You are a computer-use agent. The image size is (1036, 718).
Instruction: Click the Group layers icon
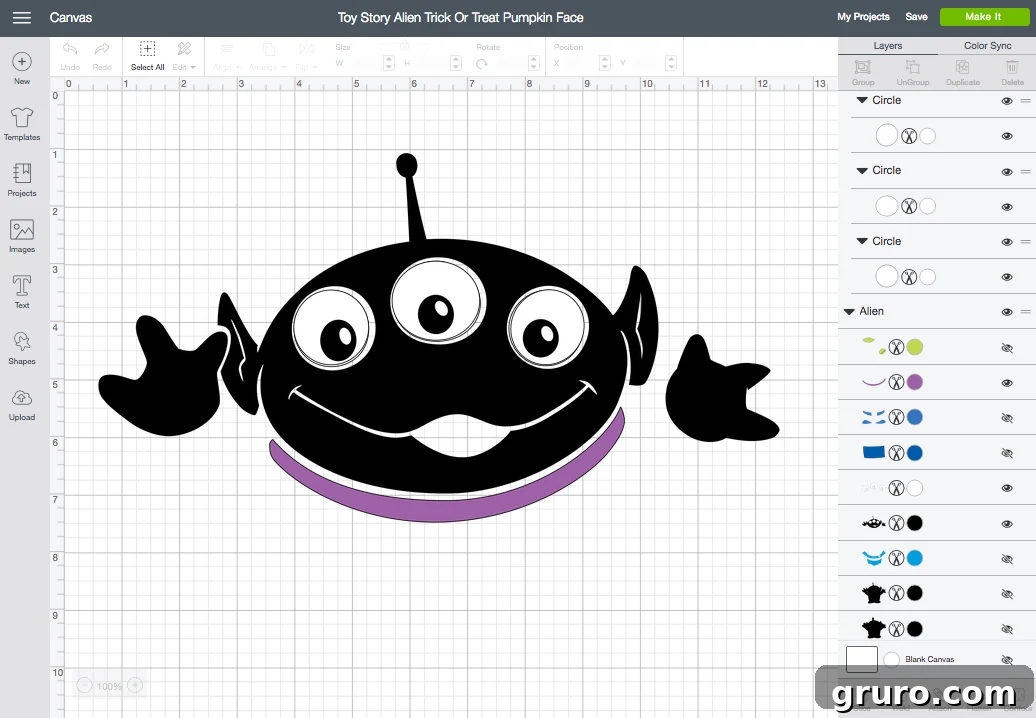(862, 67)
